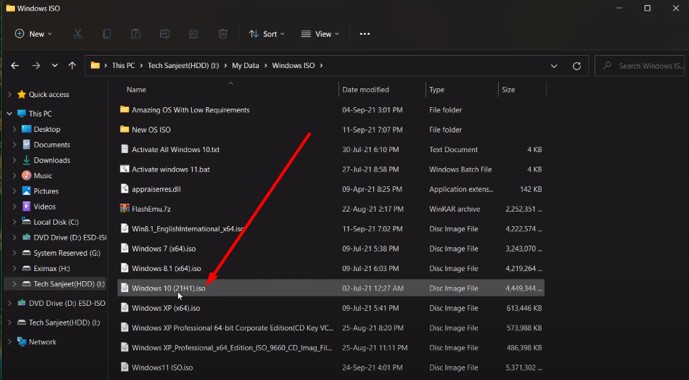Open recent locations dropdown arrow
Screen dimensions: 689x380
54,65
